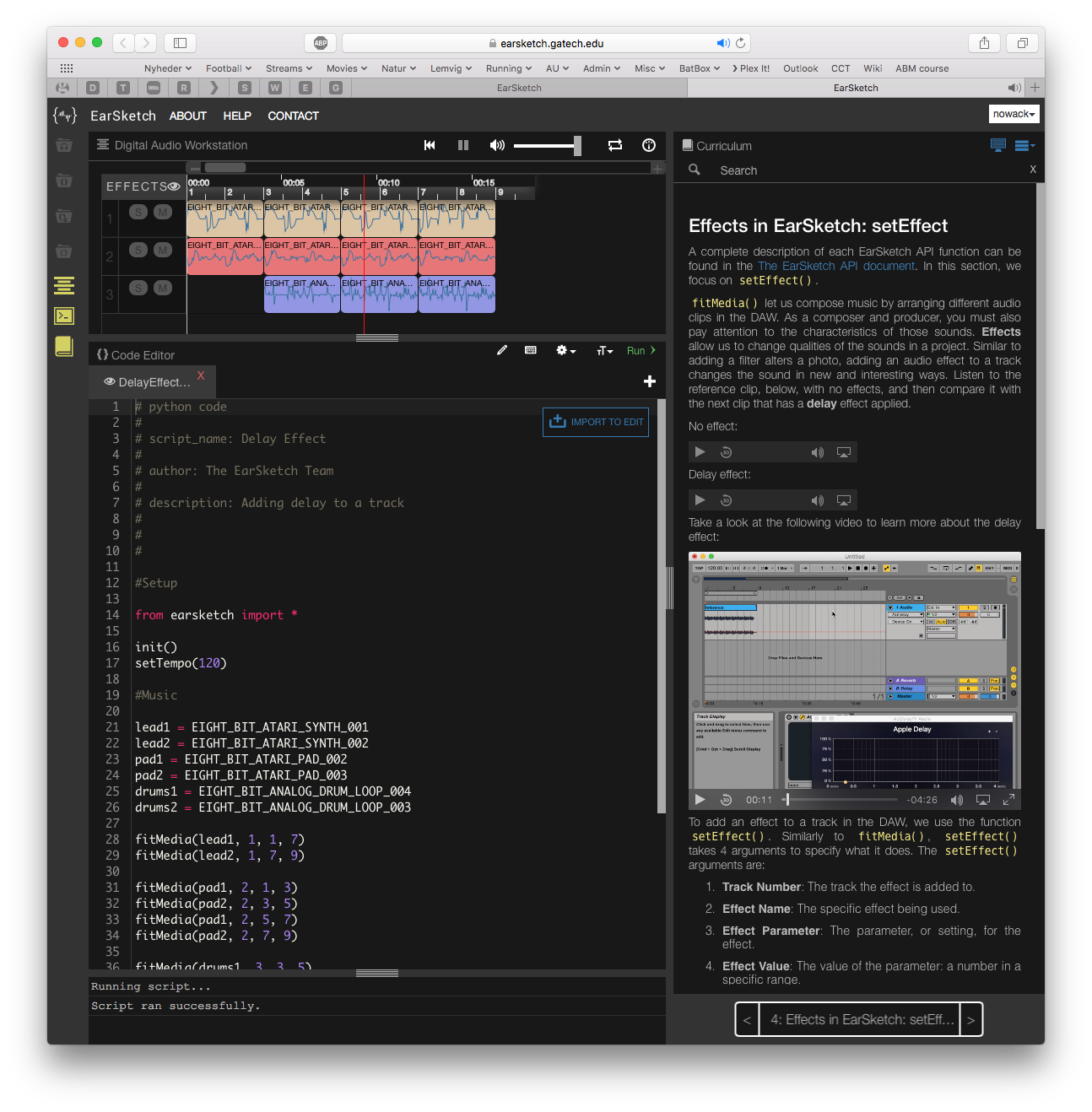Open the font size dropdown in Code Editor
This screenshot has height=1112, width=1092.
(604, 350)
